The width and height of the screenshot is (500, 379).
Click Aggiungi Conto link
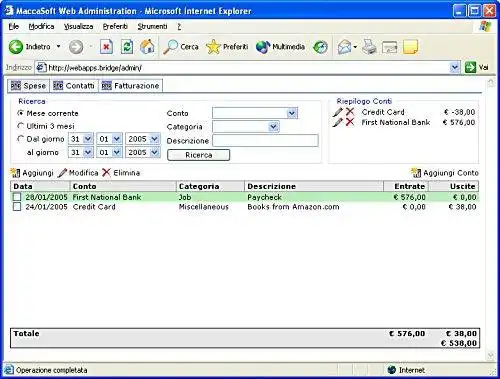pos(445,173)
